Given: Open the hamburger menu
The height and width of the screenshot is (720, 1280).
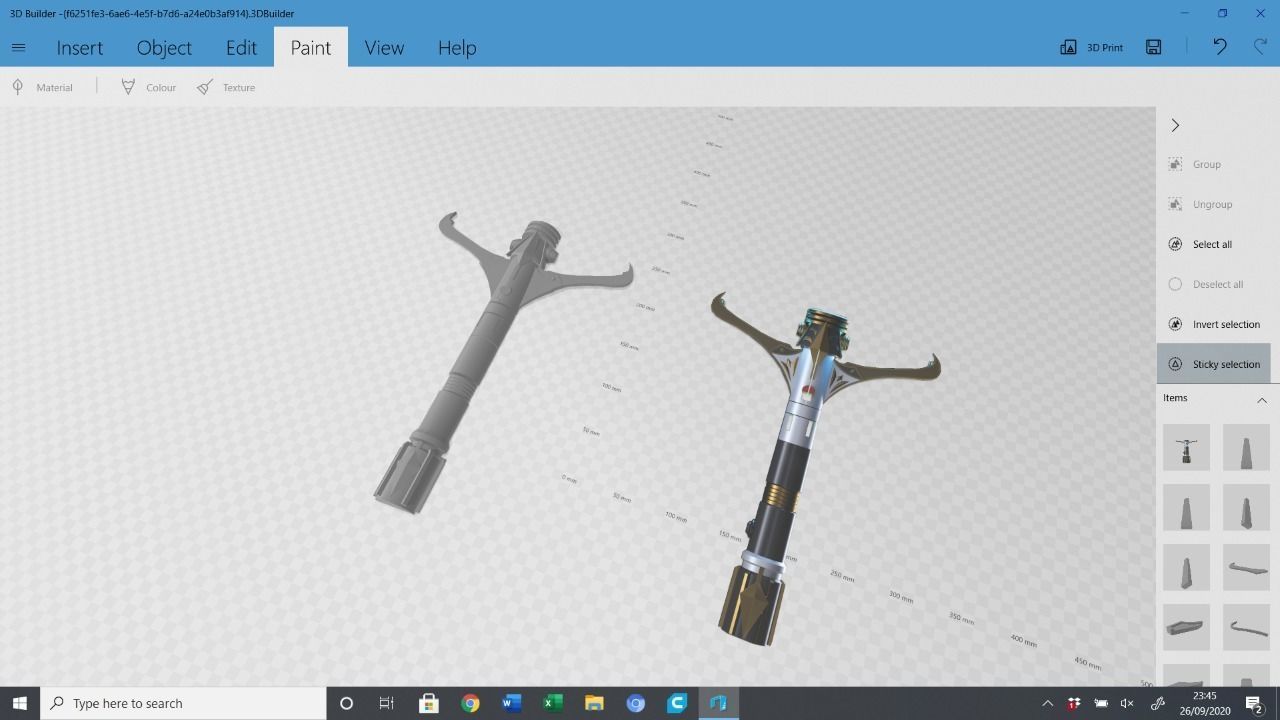Looking at the screenshot, I should coord(18,47).
